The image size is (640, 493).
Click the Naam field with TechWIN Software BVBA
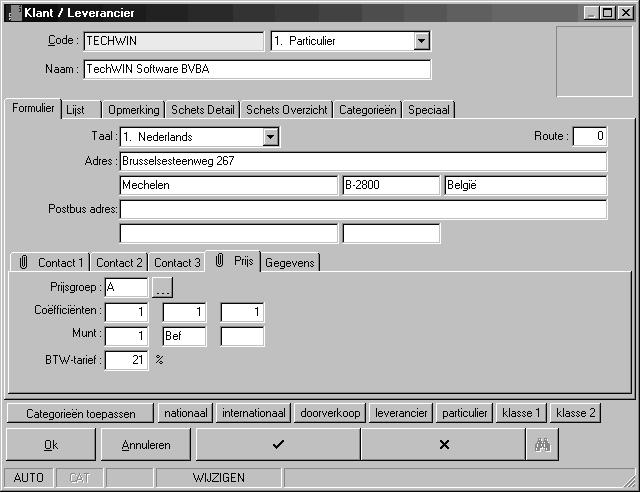click(257, 69)
